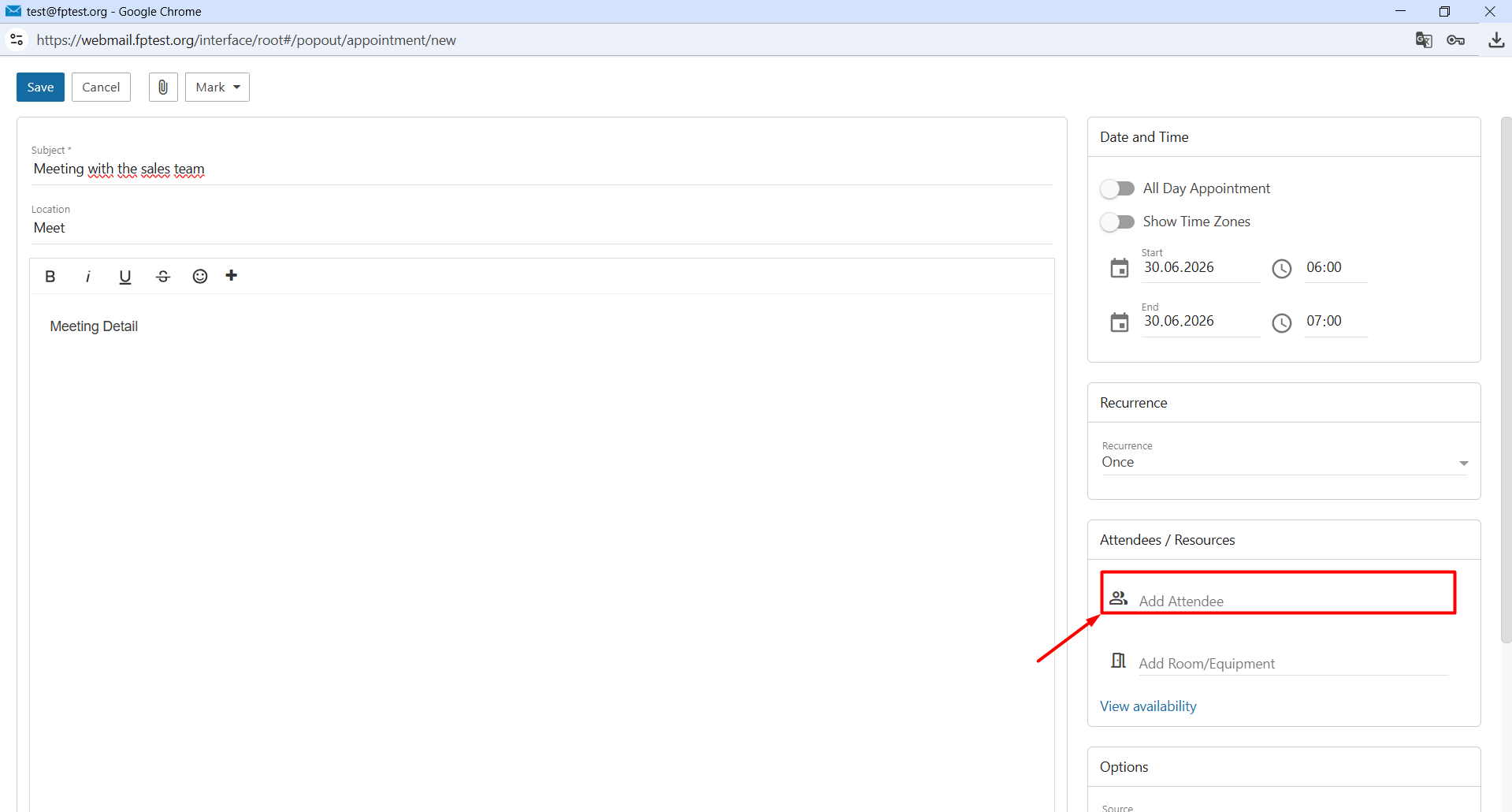View site information icon beside the URL
The width and height of the screenshot is (1512, 812).
[x=17, y=39]
